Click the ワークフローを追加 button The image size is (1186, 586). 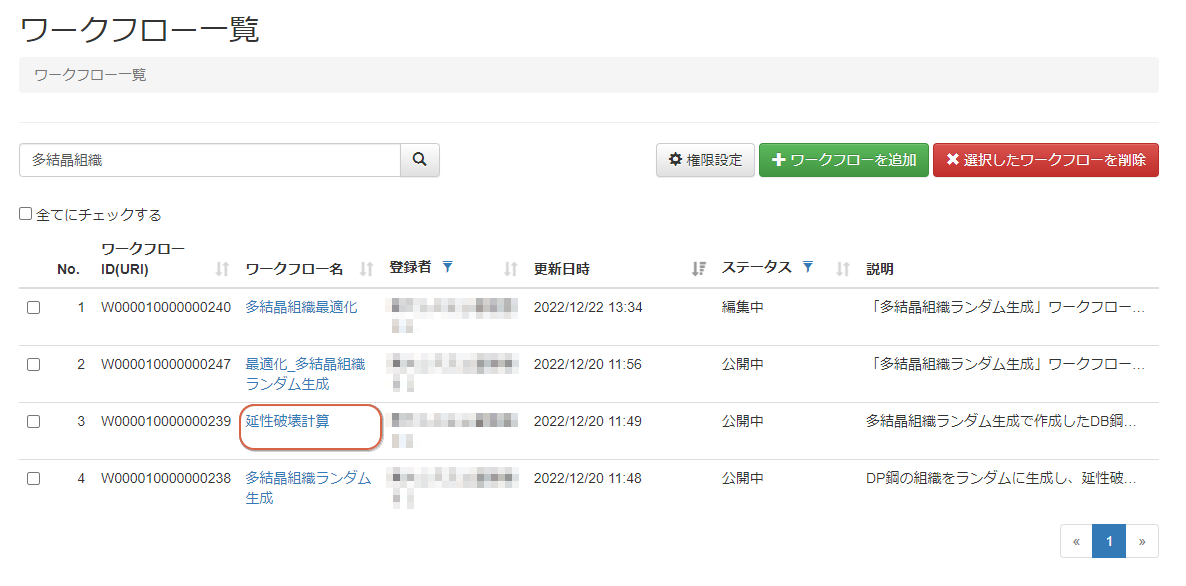click(x=843, y=160)
